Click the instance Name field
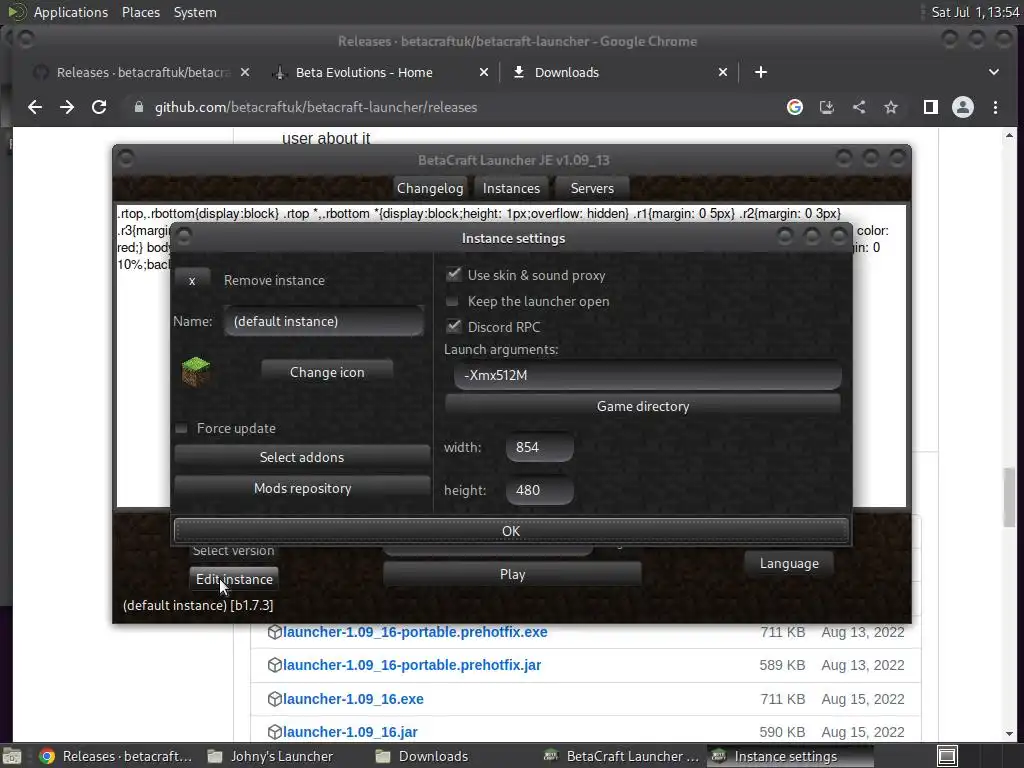This screenshot has height=768, width=1024. [324, 321]
